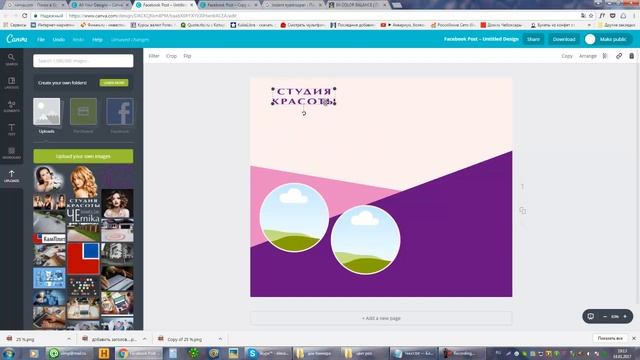640x360 pixels.
Task: Select the Студия красоты Чernika logo upload
Action: (83, 211)
